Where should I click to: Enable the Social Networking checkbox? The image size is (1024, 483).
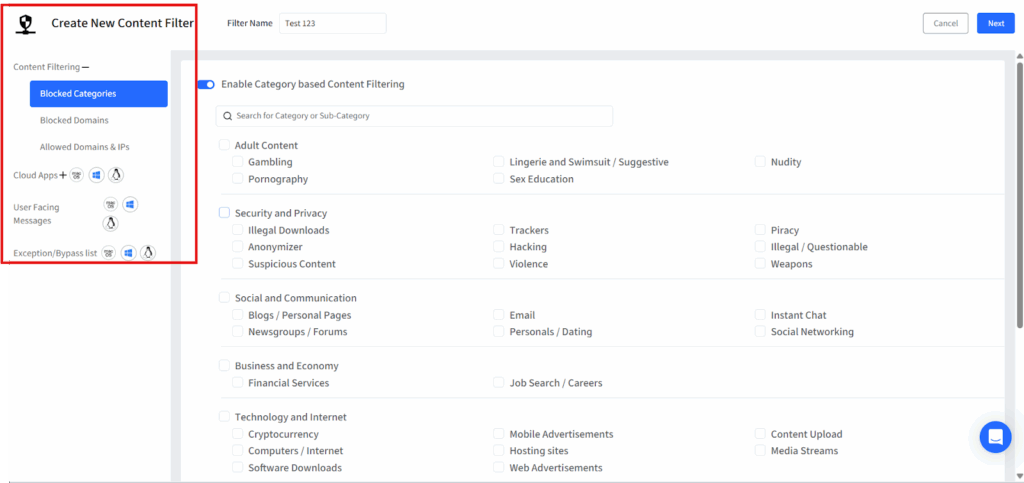[760, 332]
